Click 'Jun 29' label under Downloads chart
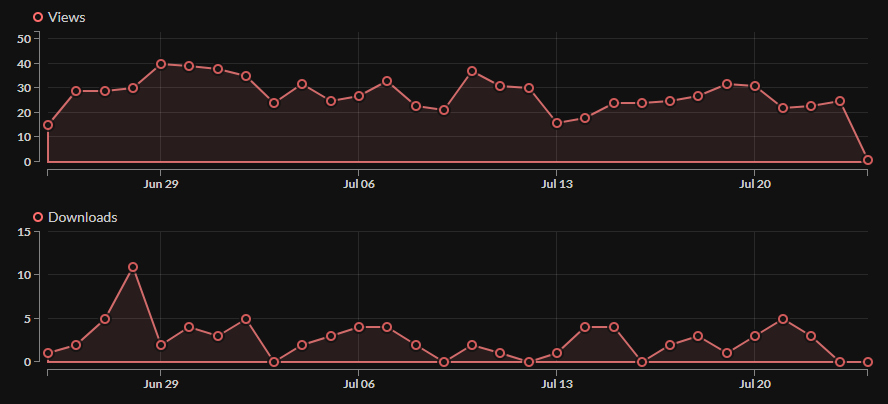 (161, 384)
